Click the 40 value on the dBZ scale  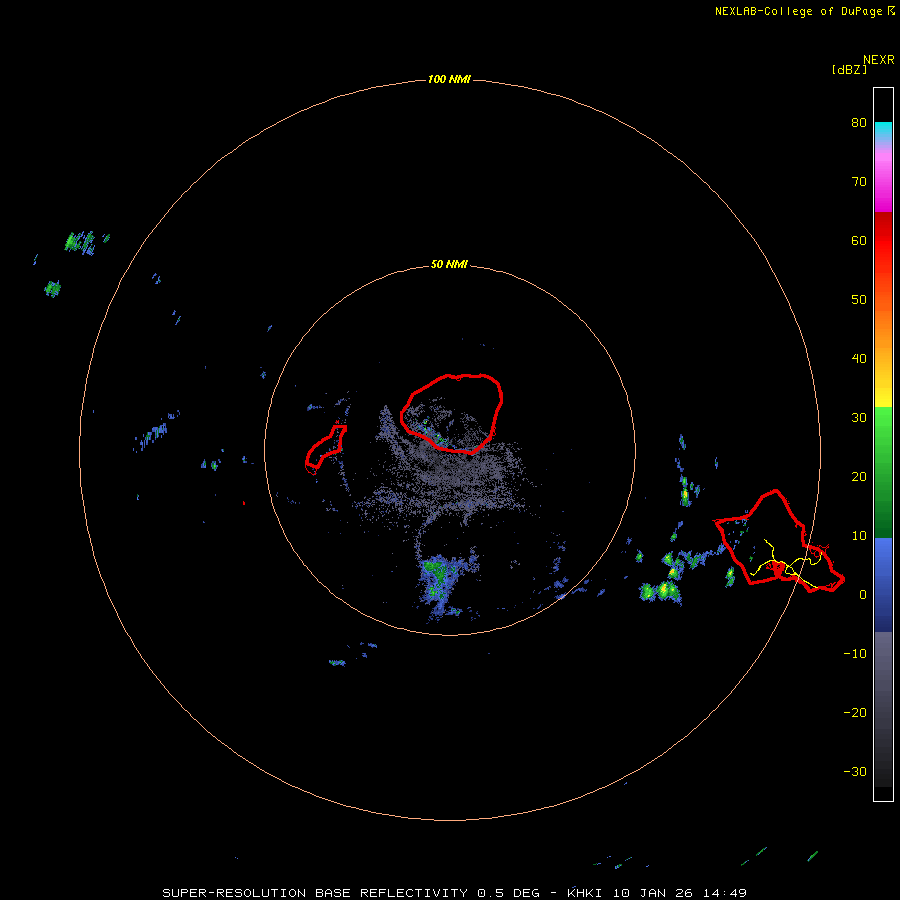click(859, 359)
